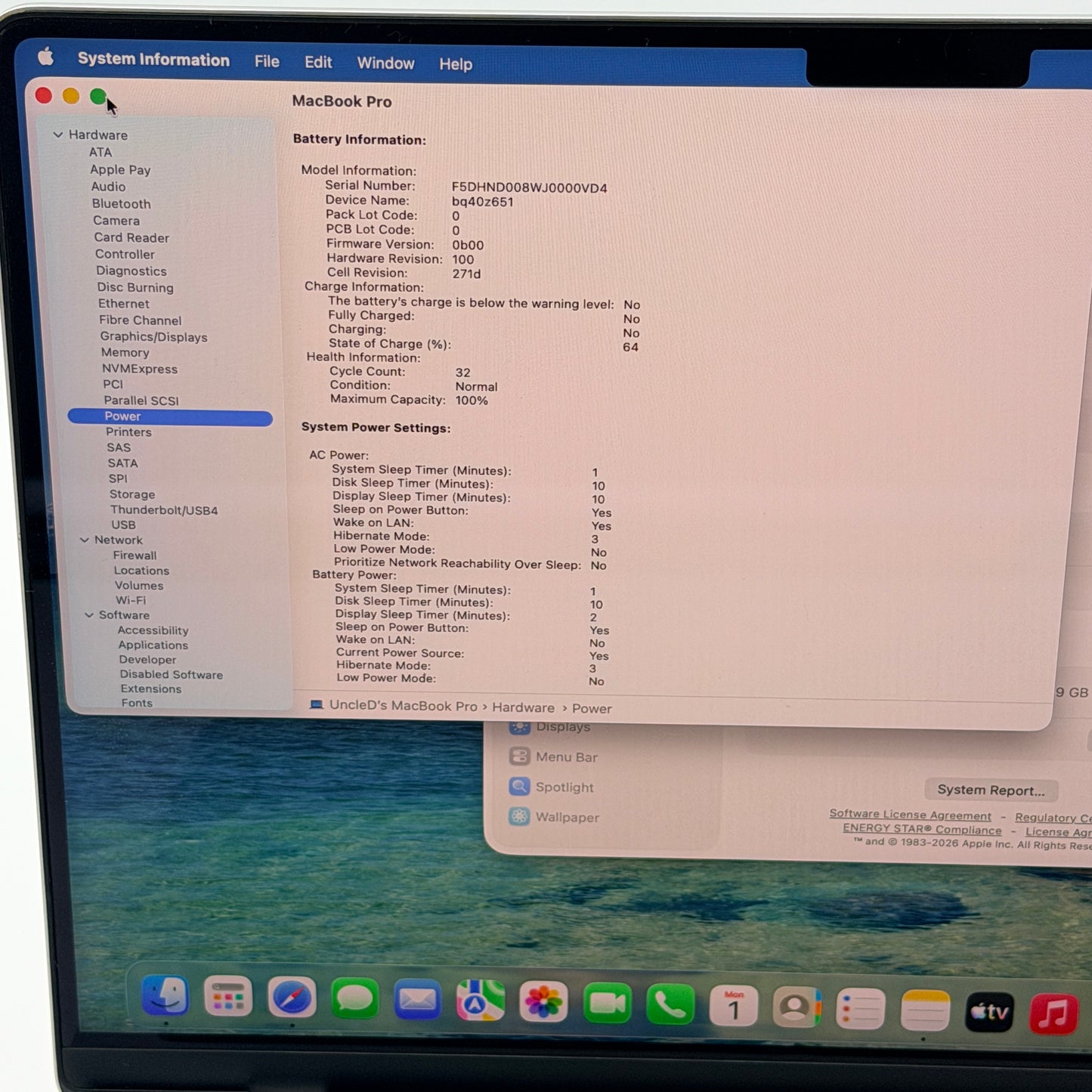
Task: Click System Report button in Settings window
Action: click(x=991, y=790)
